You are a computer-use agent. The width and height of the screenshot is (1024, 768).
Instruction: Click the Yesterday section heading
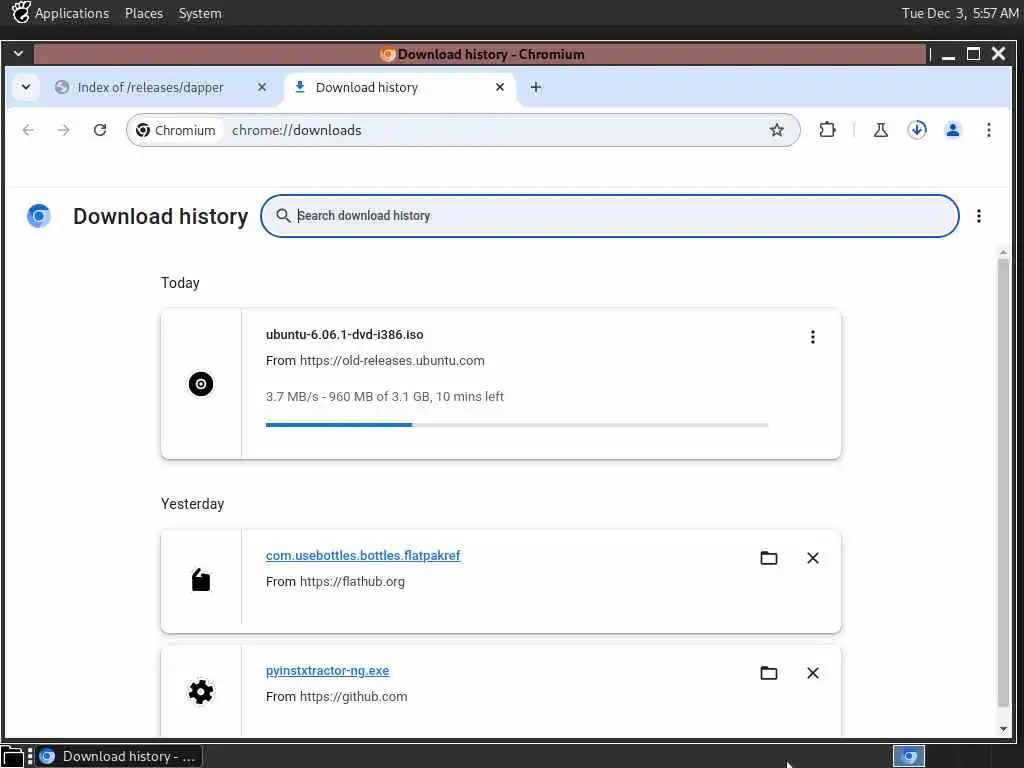[x=192, y=504]
